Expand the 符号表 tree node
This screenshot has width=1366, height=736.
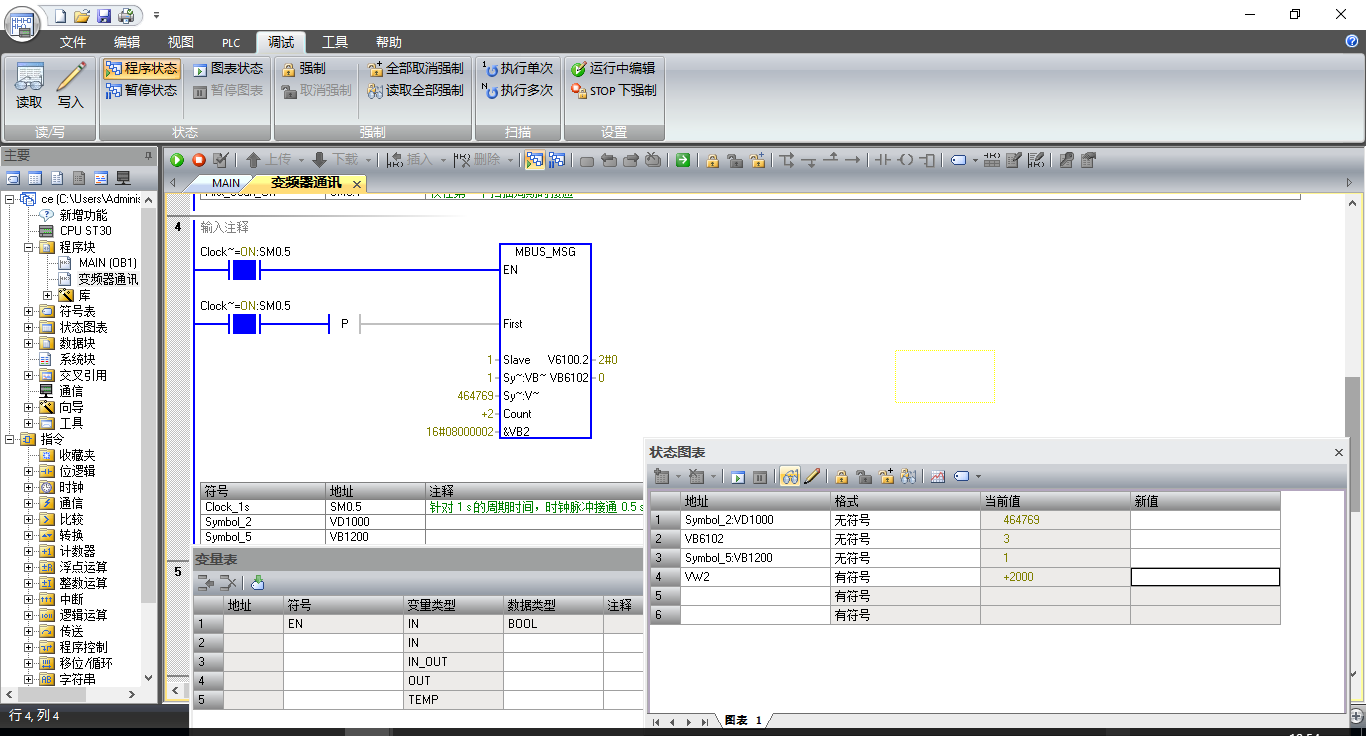29,311
